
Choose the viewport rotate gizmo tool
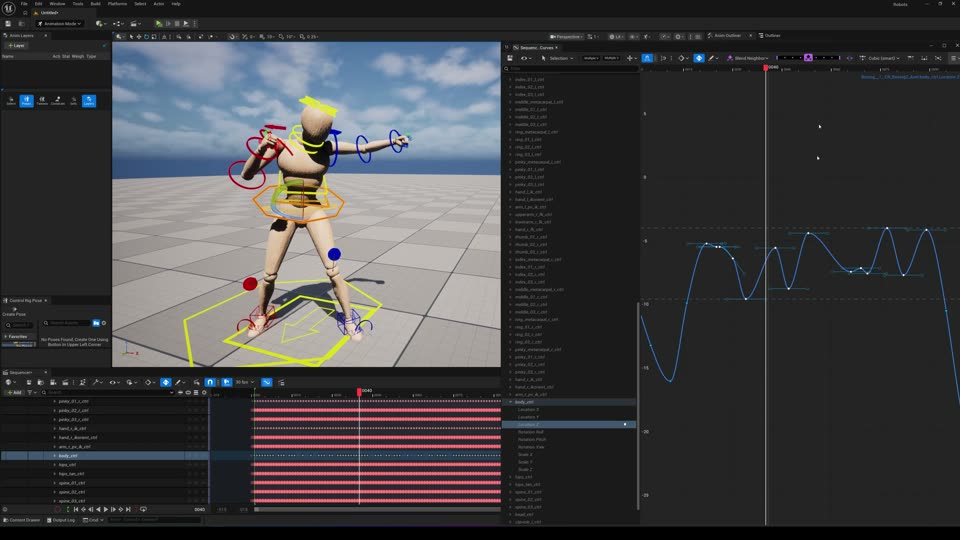point(146,37)
